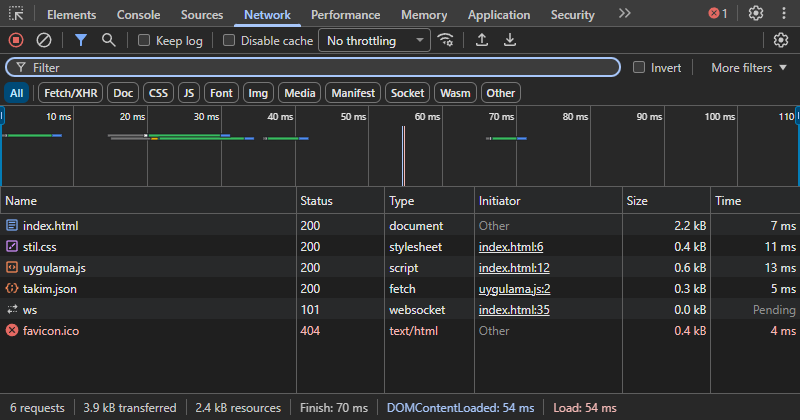Switch to Memory tab
The width and height of the screenshot is (800, 420).
424,15
